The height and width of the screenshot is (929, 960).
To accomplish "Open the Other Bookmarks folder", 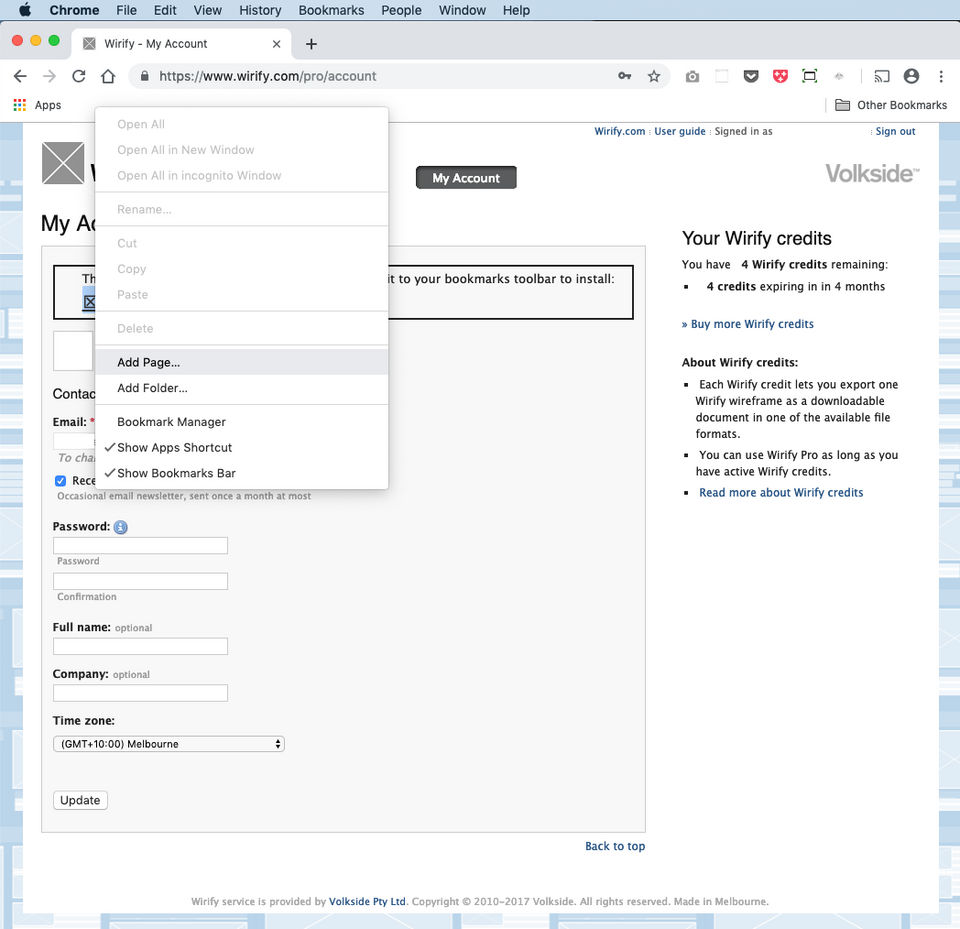I will [891, 105].
